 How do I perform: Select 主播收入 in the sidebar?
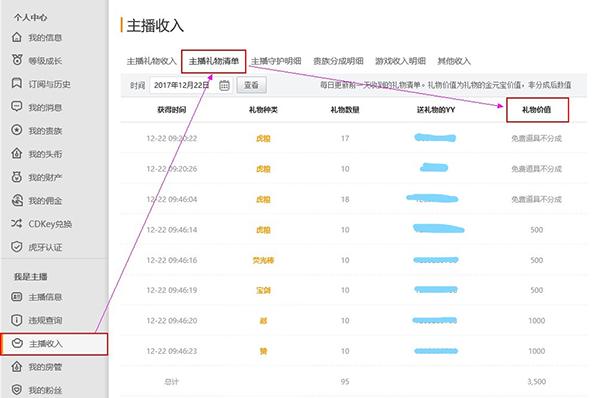pyautogui.click(x=54, y=344)
